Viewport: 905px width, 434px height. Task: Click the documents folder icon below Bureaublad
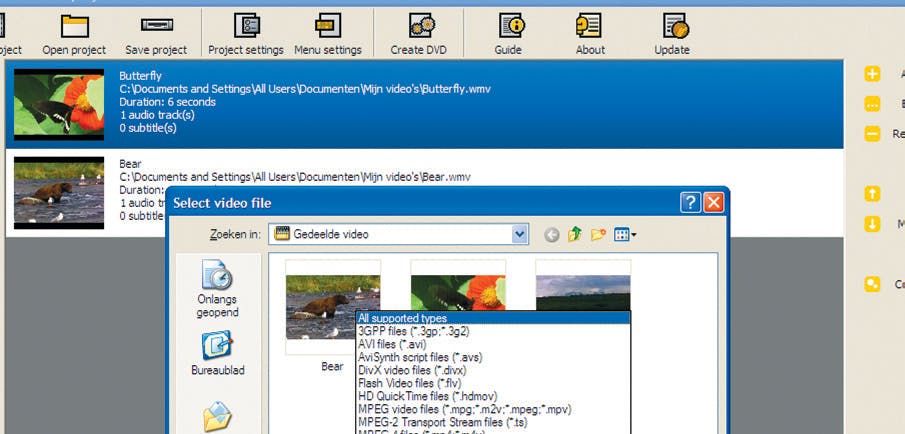click(x=217, y=417)
